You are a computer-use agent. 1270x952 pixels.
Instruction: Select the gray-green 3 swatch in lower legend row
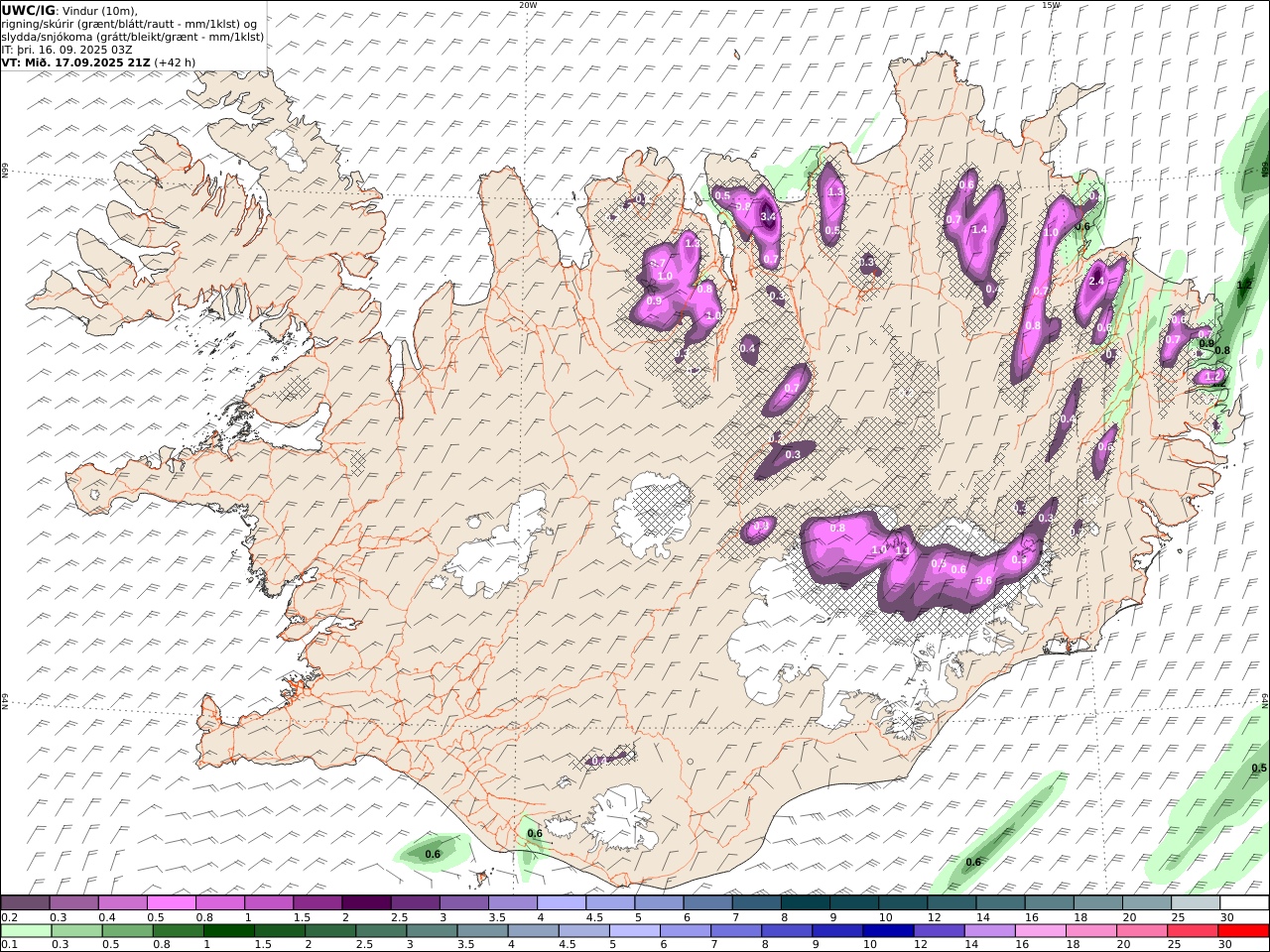(x=432, y=930)
